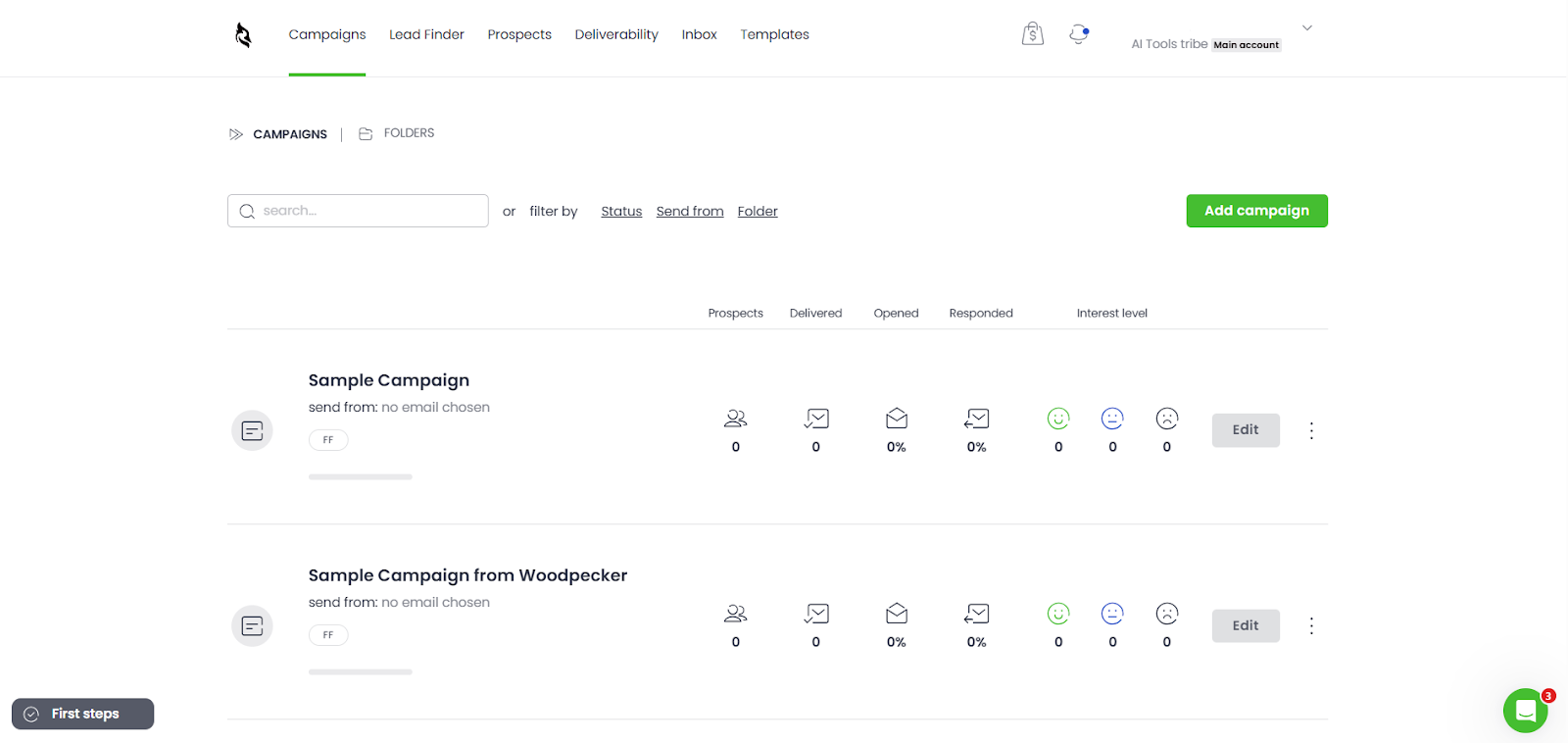Focus the campaign search field
This screenshot has width=1568, height=743.
pyautogui.click(x=367, y=211)
